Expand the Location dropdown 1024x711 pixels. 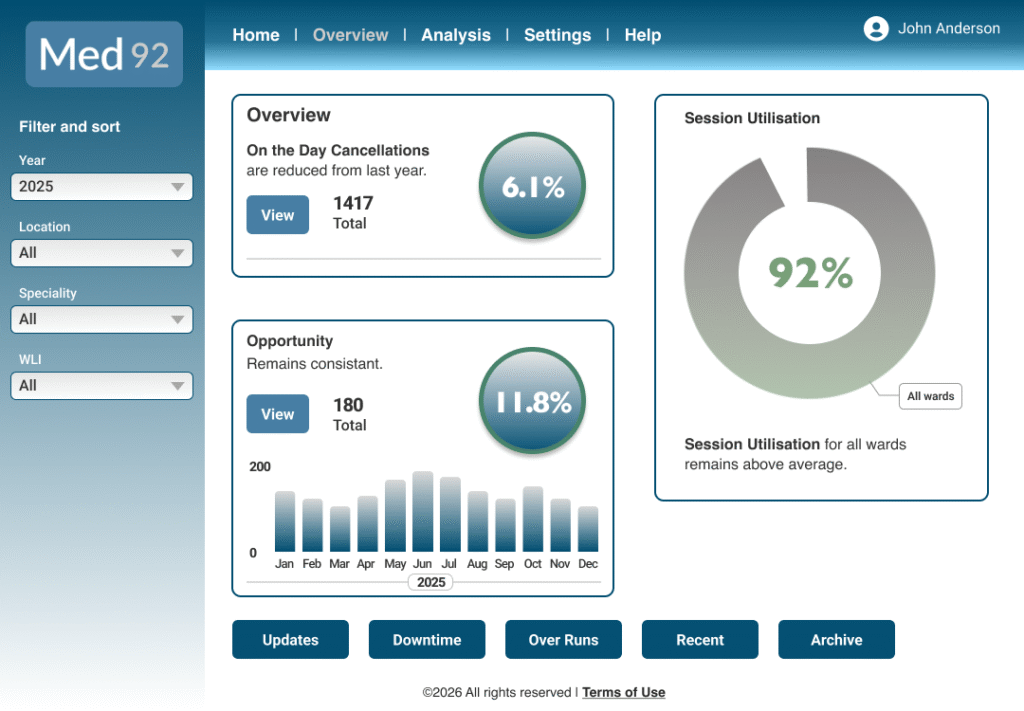102,253
